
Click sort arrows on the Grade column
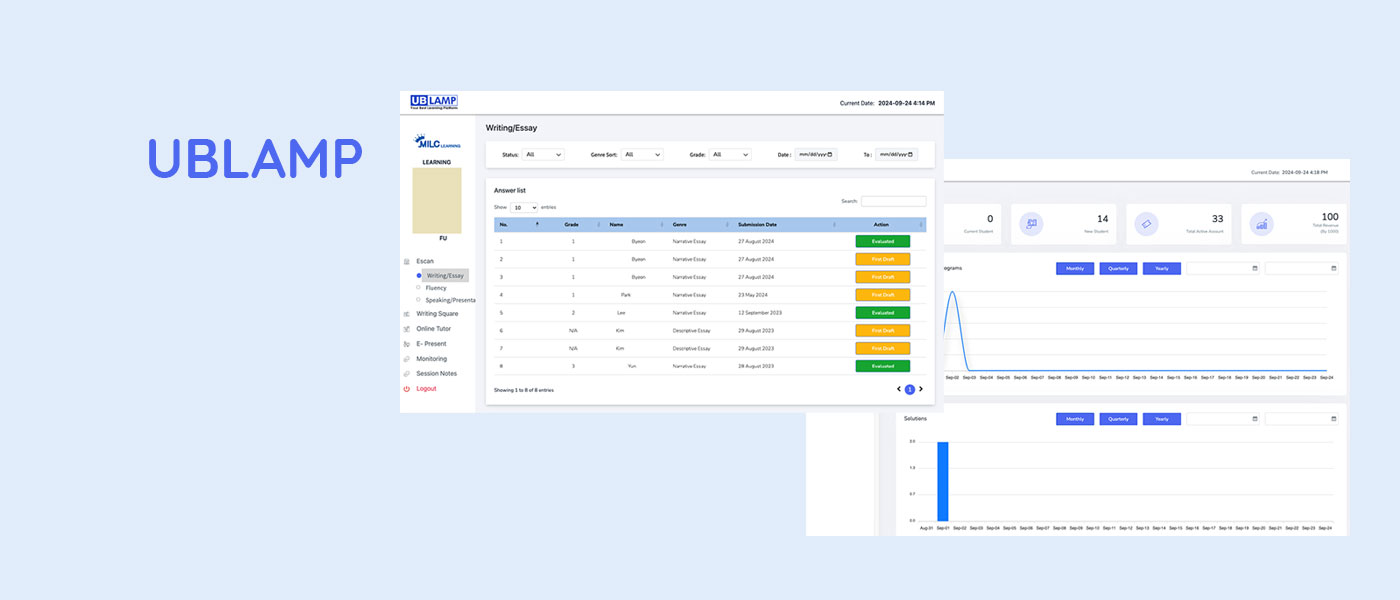(599, 225)
